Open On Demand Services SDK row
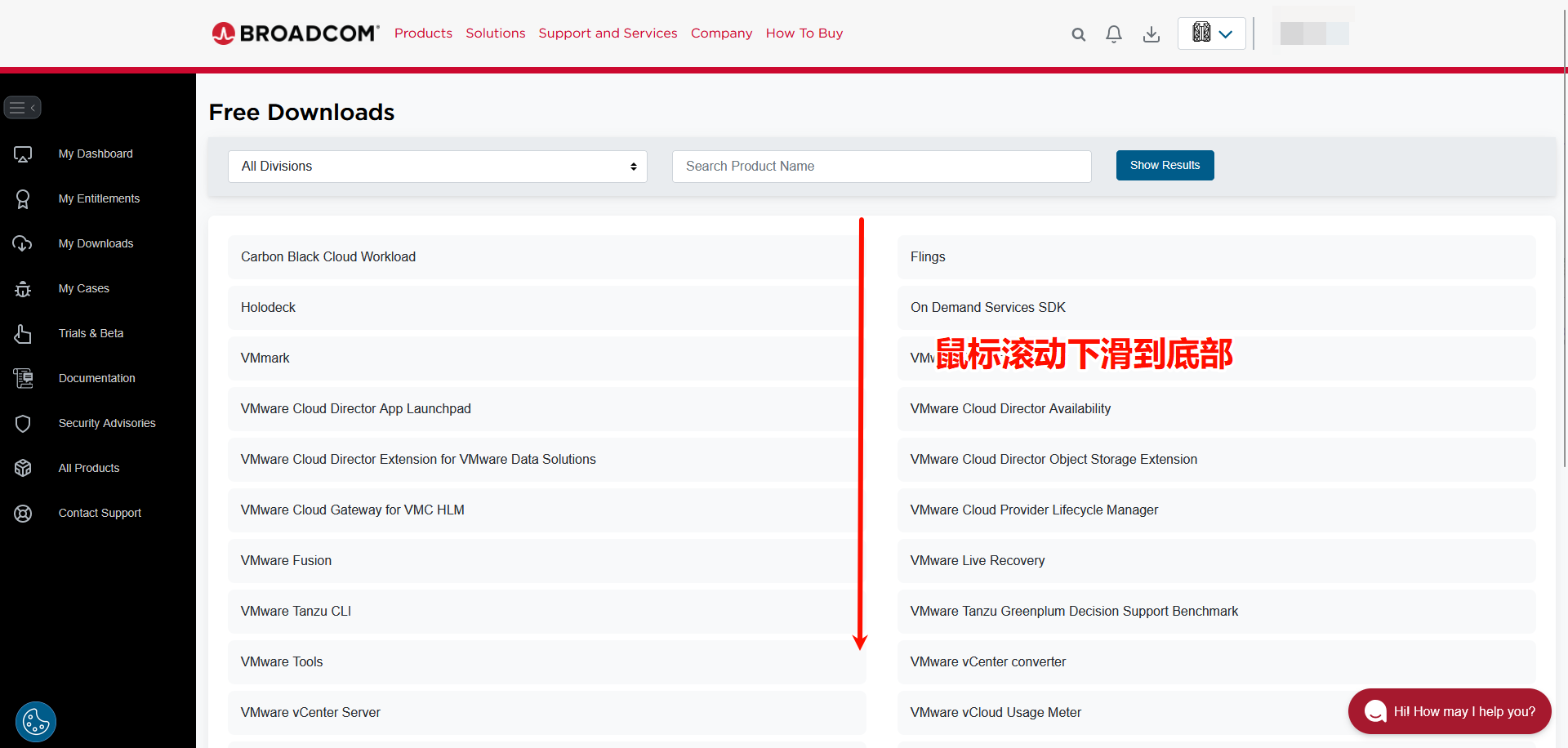This screenshot has height=748, width=1568. (1216, 308)
